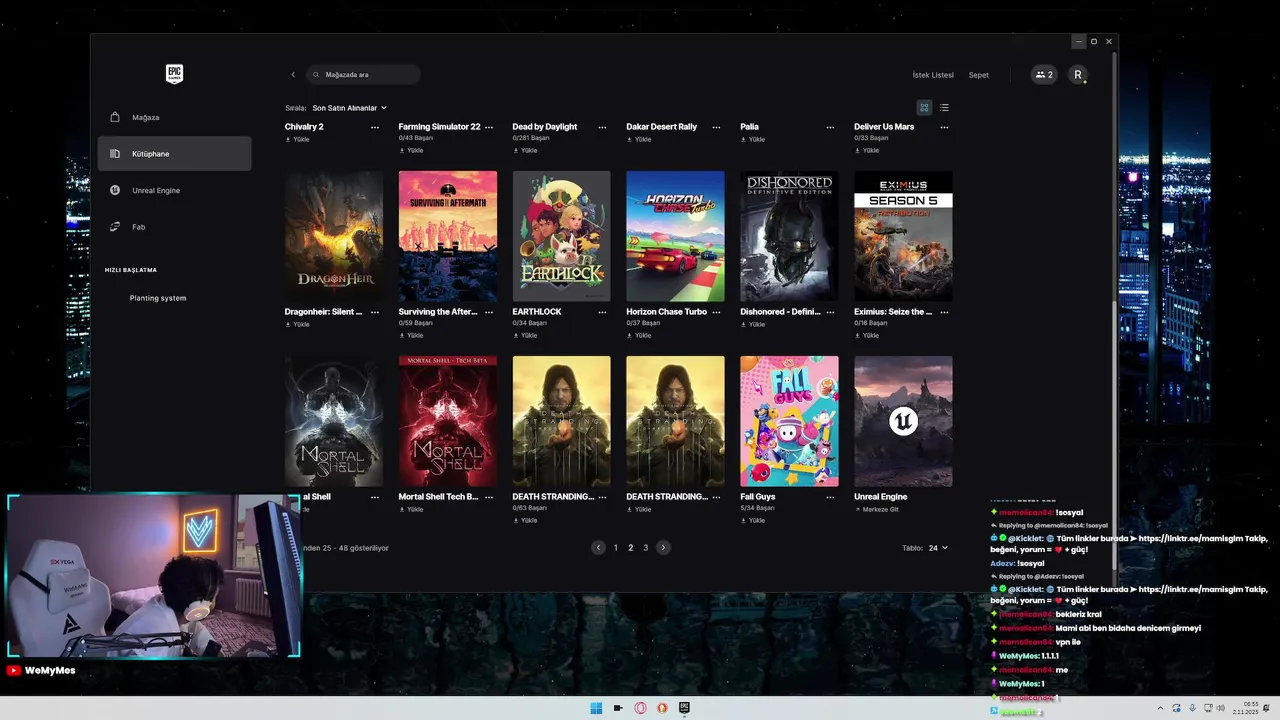
Task: Open three-dot menu for Horizon Chase Turbo
Action: pyautogui.click(x=716, y=312)
